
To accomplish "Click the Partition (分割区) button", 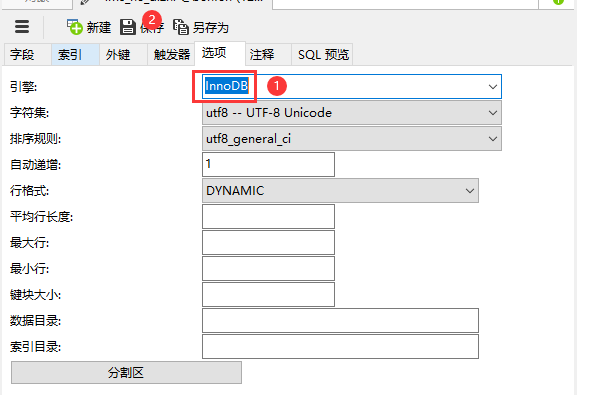I will click(126, 373).
